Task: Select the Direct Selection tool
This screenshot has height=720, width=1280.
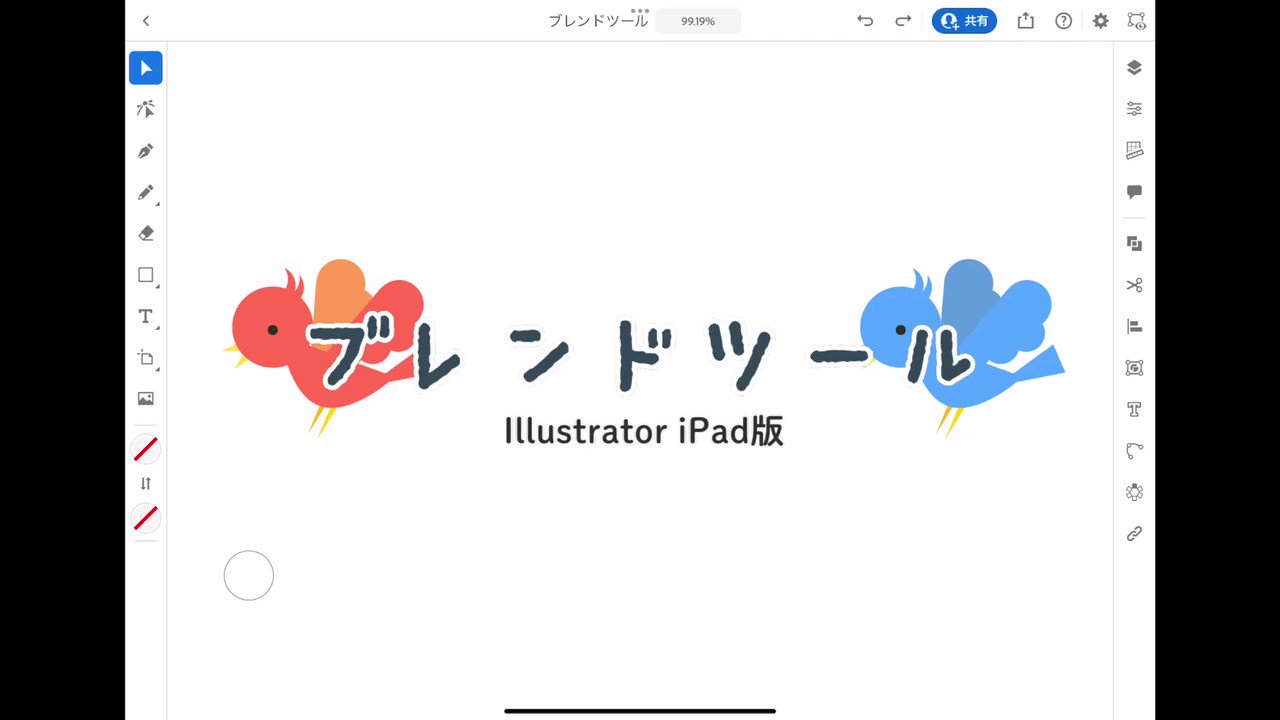Action: (146, 109)
